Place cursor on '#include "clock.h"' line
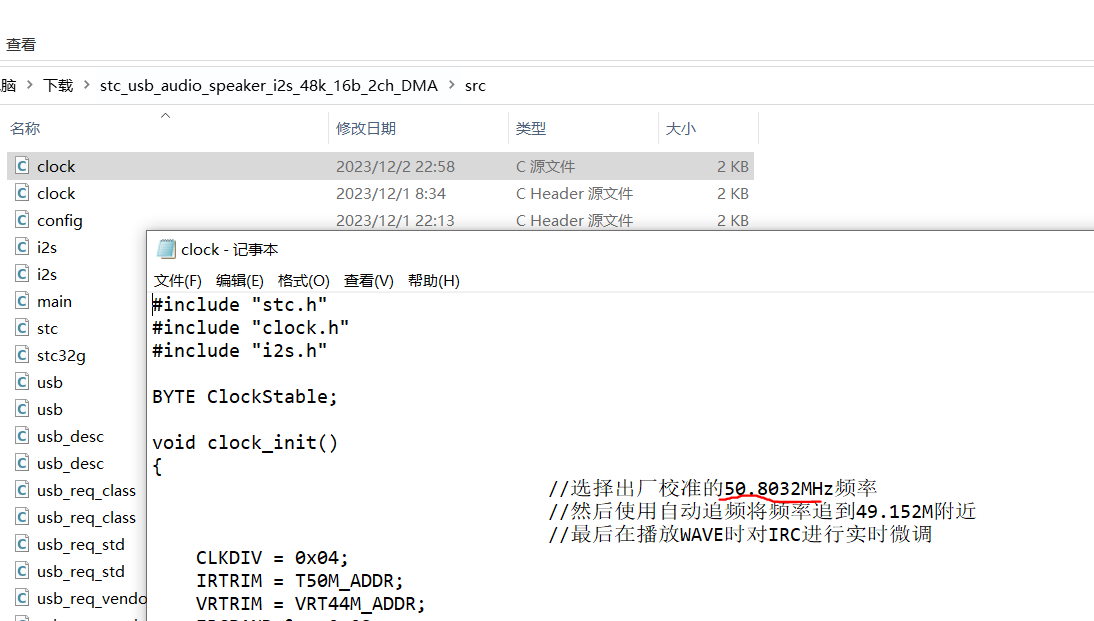 pyautogui.click(x=250, y=327)
